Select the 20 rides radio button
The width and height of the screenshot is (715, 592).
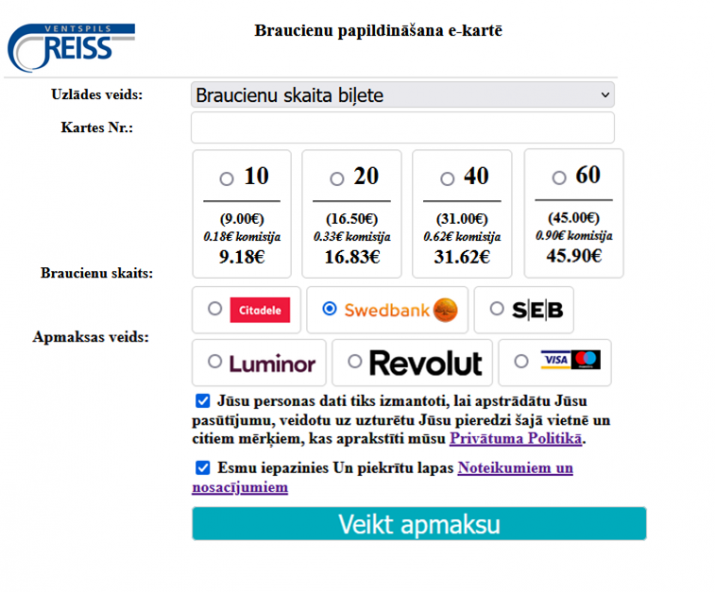pyautogui.click(x=337, y=178)
